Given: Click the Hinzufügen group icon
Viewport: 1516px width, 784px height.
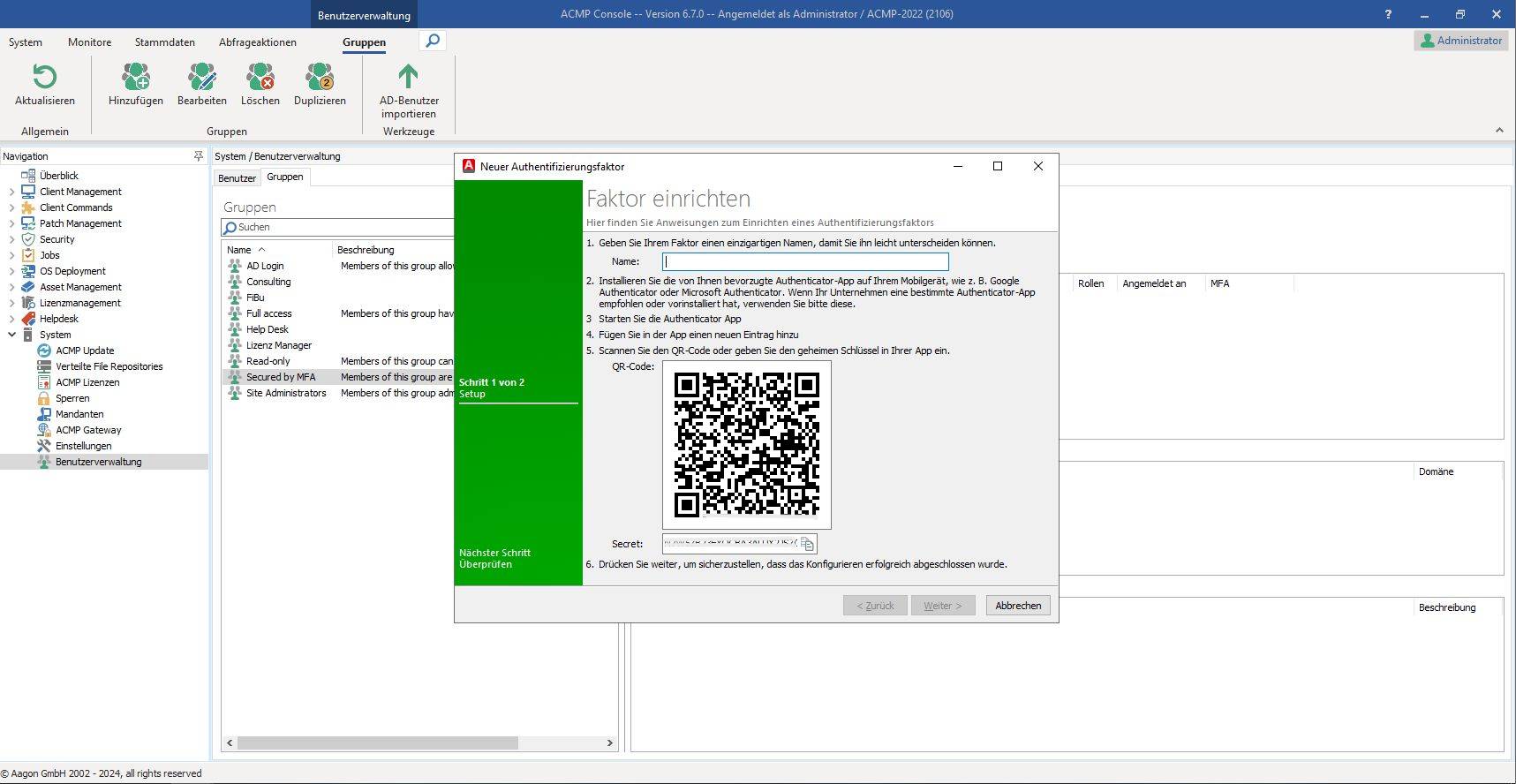Looking at the screenshot, I should (136, 77).
